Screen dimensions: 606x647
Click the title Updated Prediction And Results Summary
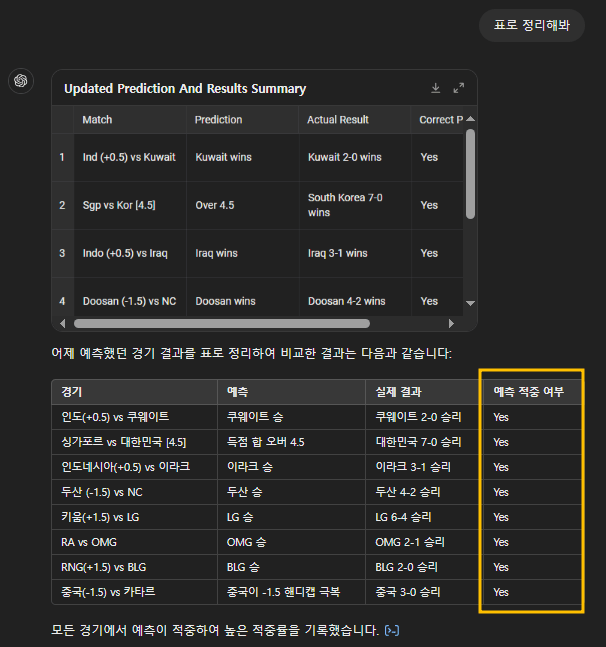[x=185, y=89]
